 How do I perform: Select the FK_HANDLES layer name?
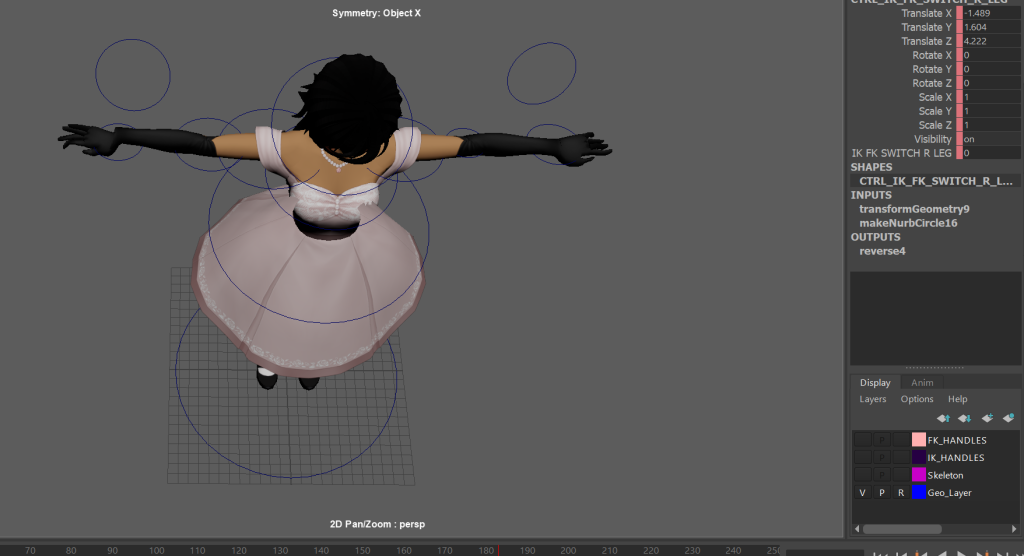click(x=957, y=440)
